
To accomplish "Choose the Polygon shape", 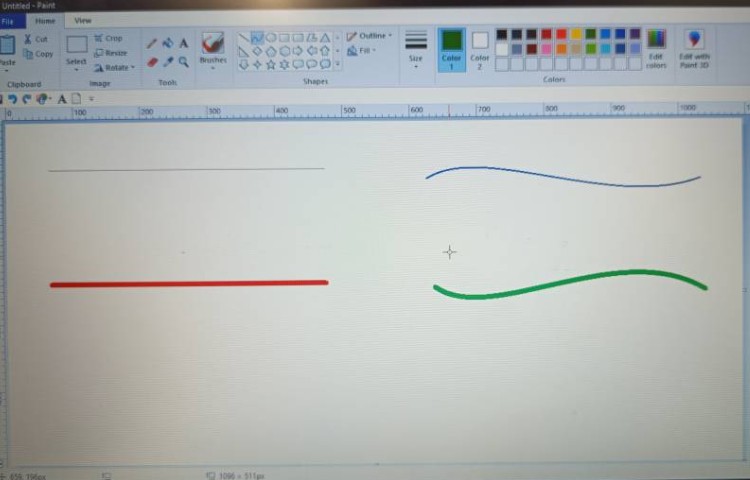I will click(311, 37).
